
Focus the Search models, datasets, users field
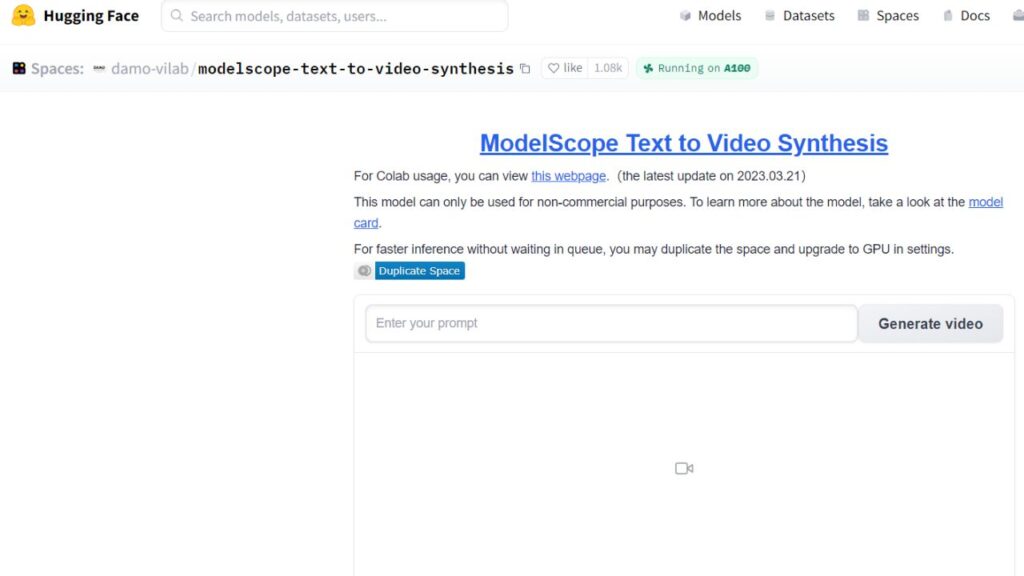point(334,16)
